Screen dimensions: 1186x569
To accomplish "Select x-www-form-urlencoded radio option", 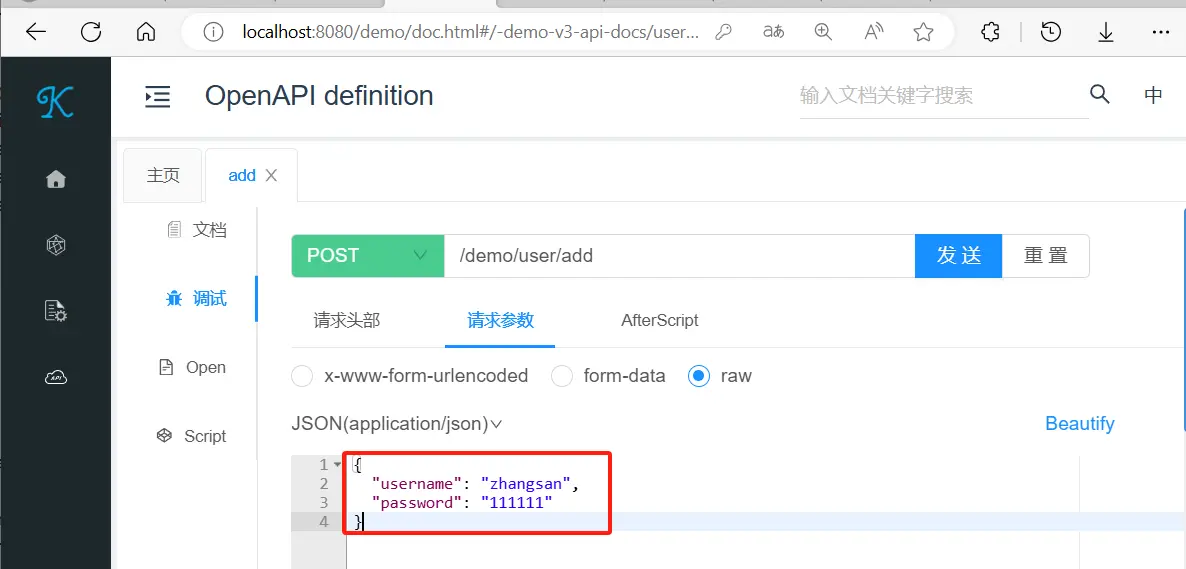I will tap(302, 376).
